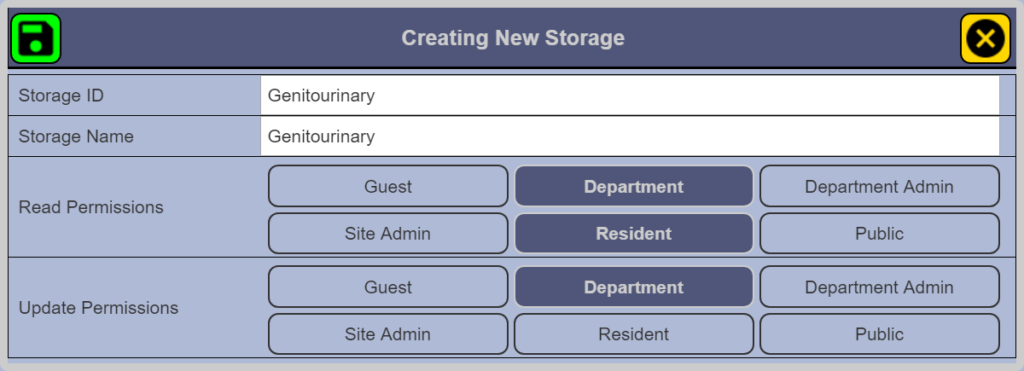Toggle Site Admin under Read Permissions

pyautogui.click(x=388, y=233)
